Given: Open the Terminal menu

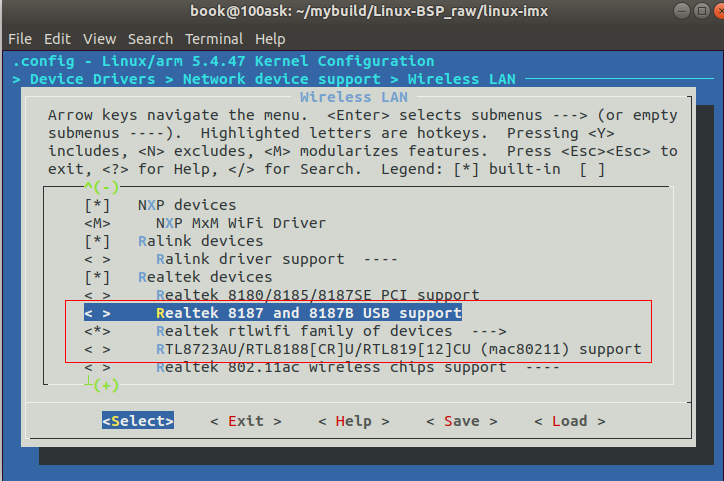Looking at the screenshot, I should (x=214, y=39).
